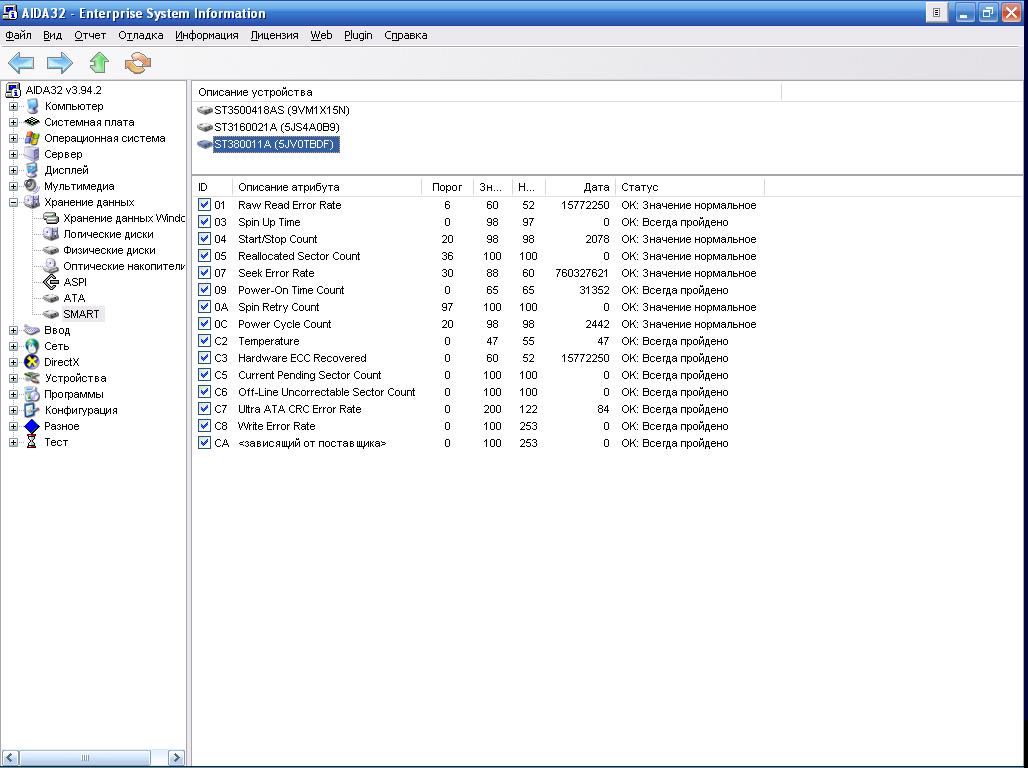This screenshot has height=768, width=1028.
Task: Open the ASPI icon
Action: coord(50,282)
